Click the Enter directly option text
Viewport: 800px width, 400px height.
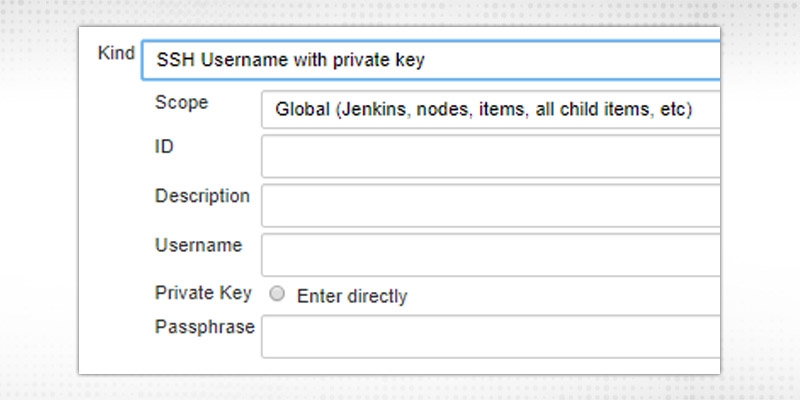point(352,296)
